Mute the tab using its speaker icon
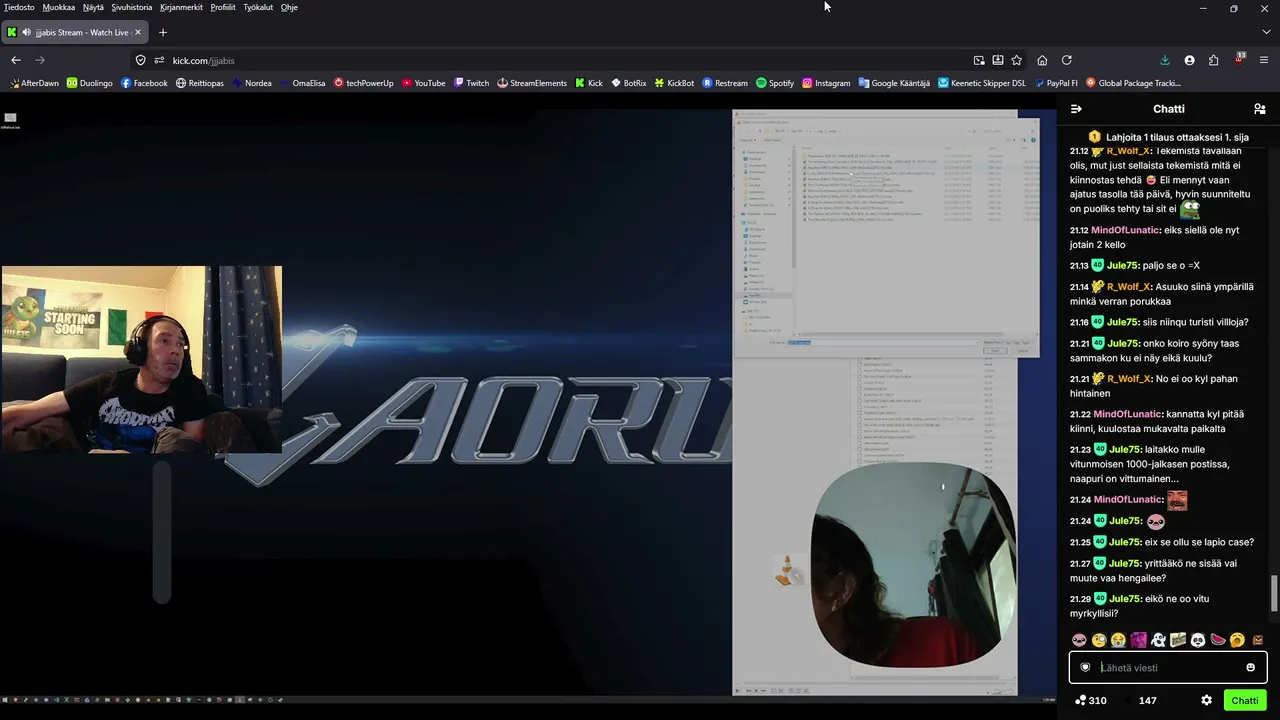Viewport: 1280px width, 720px height. [26, 32]
